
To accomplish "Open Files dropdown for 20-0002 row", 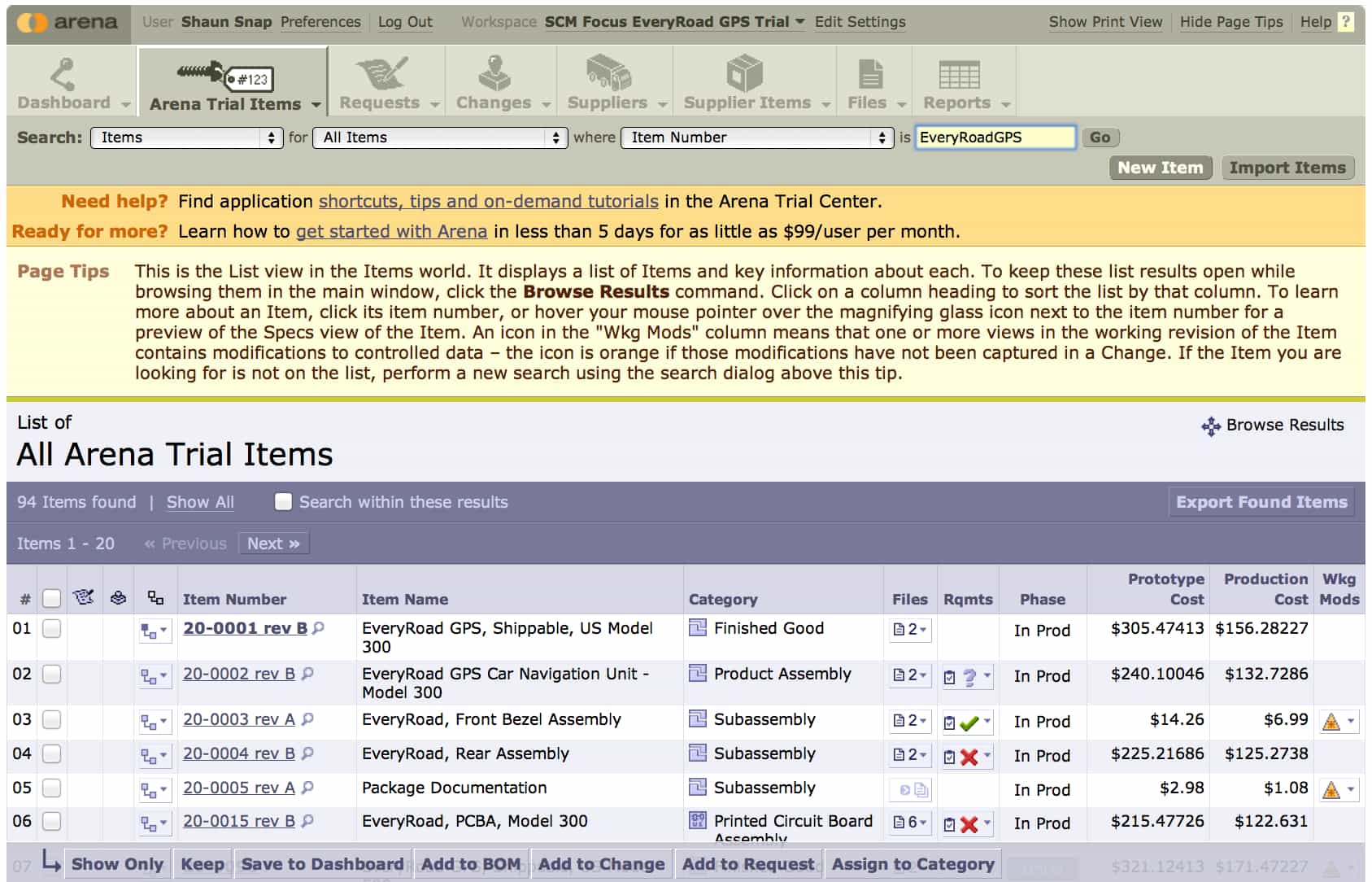I will pyautogui.click(x=911, y=675).
